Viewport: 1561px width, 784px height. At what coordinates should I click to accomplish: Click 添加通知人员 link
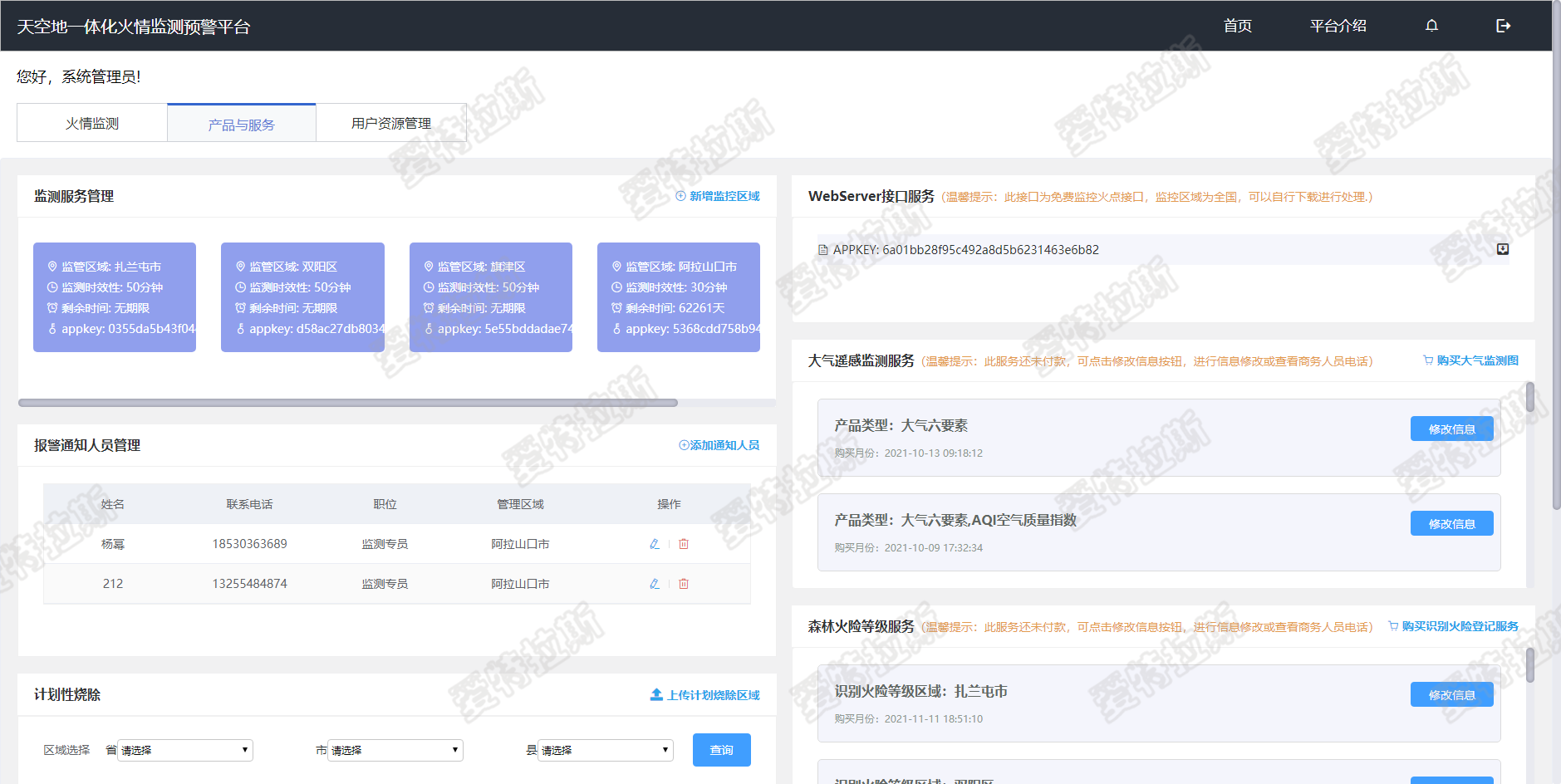[x=719, y=445]
